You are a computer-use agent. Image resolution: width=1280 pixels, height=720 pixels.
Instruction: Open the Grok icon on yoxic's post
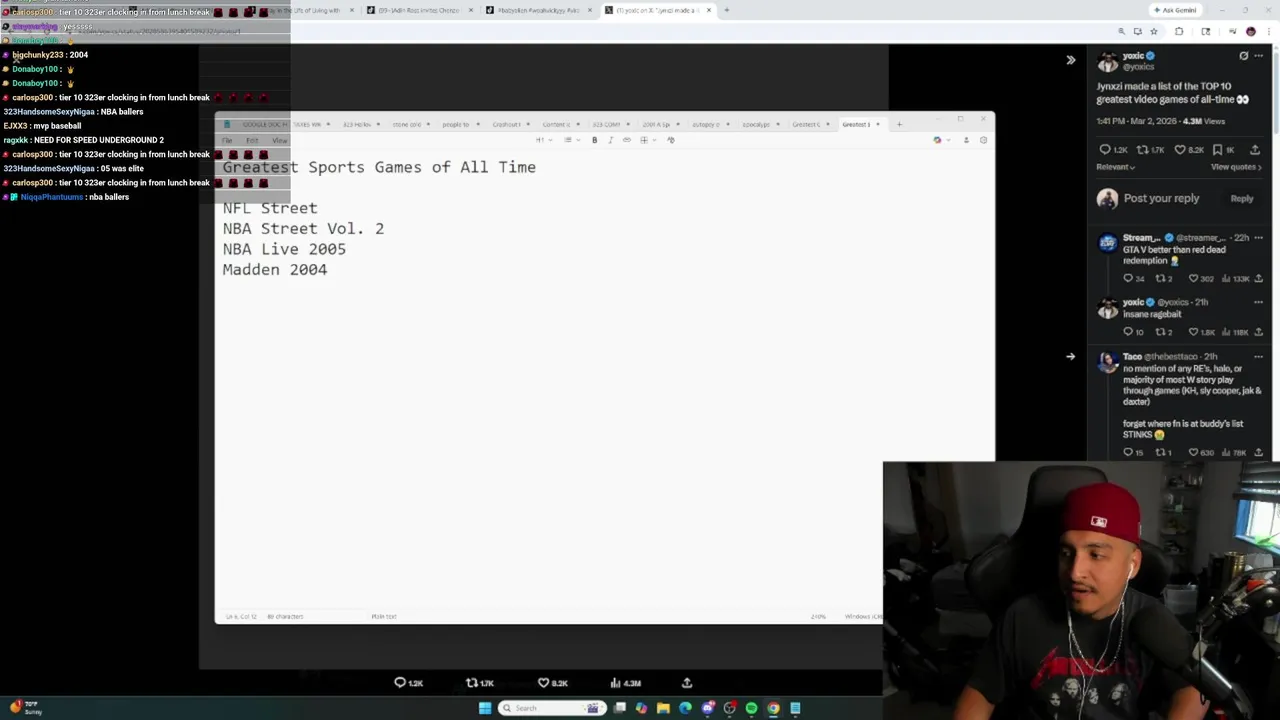[x=1244, y=56]
